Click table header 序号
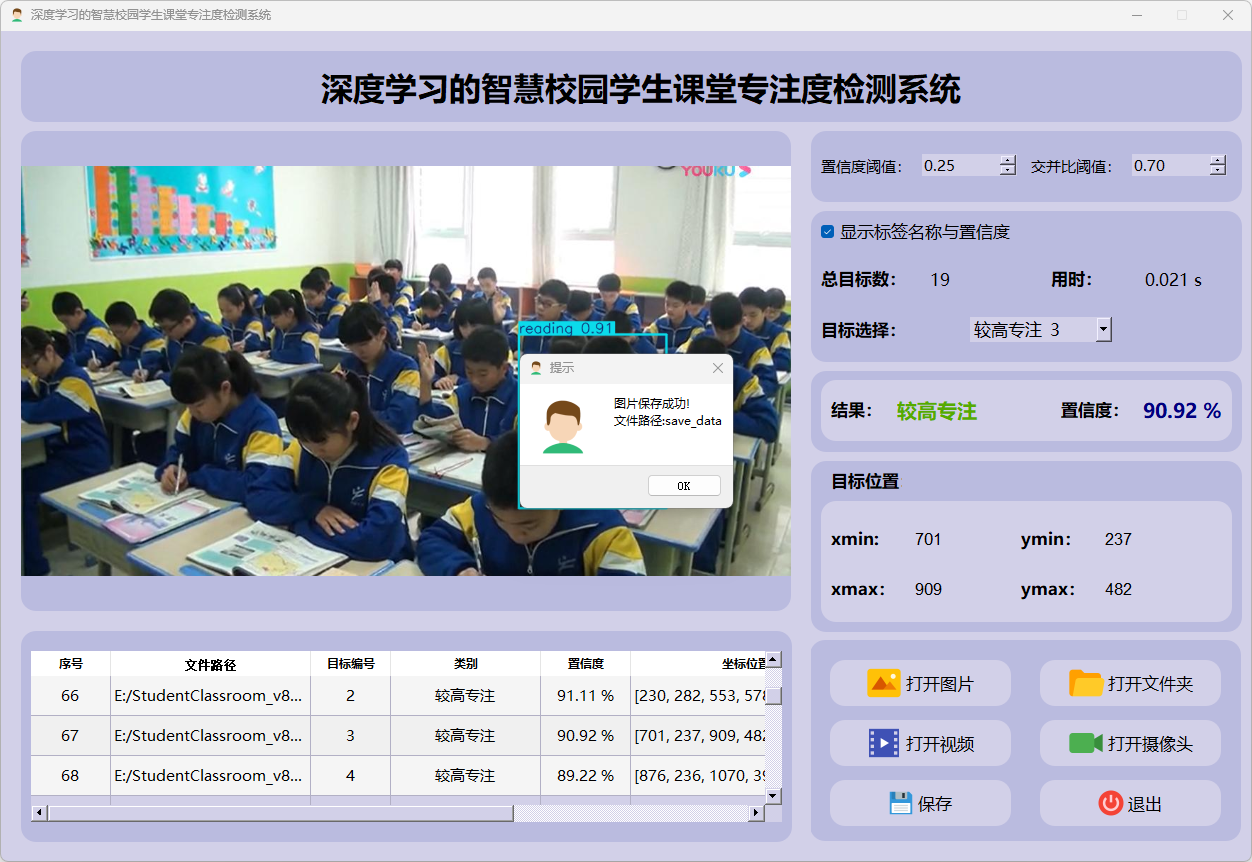Image resolution: width=1252 pixels, height=862 pixels. 70,664
